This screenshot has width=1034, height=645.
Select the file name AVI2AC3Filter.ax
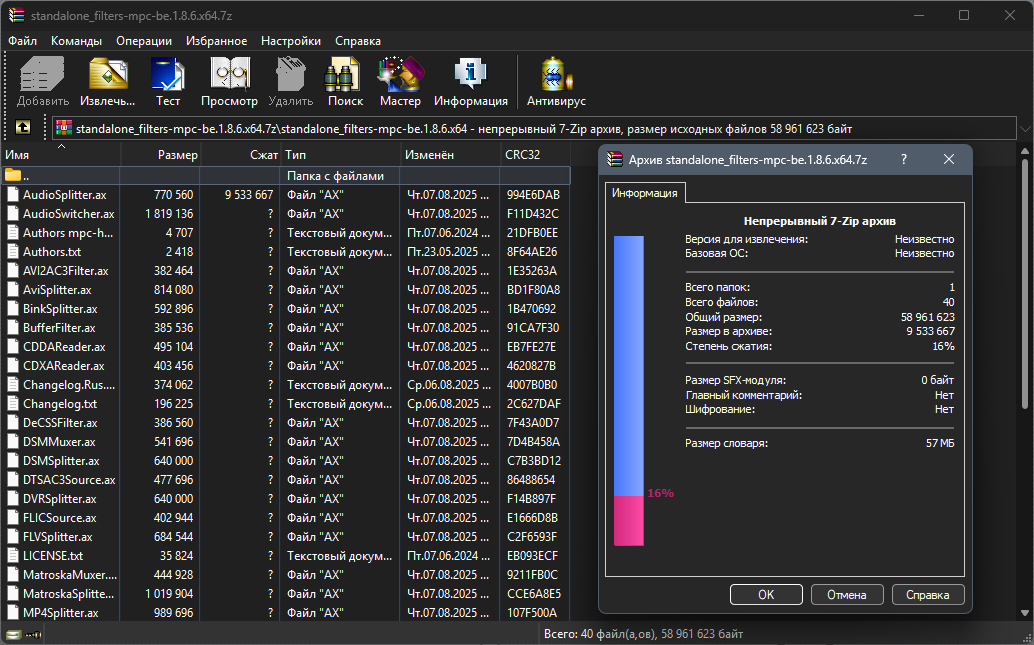point(66,270)
